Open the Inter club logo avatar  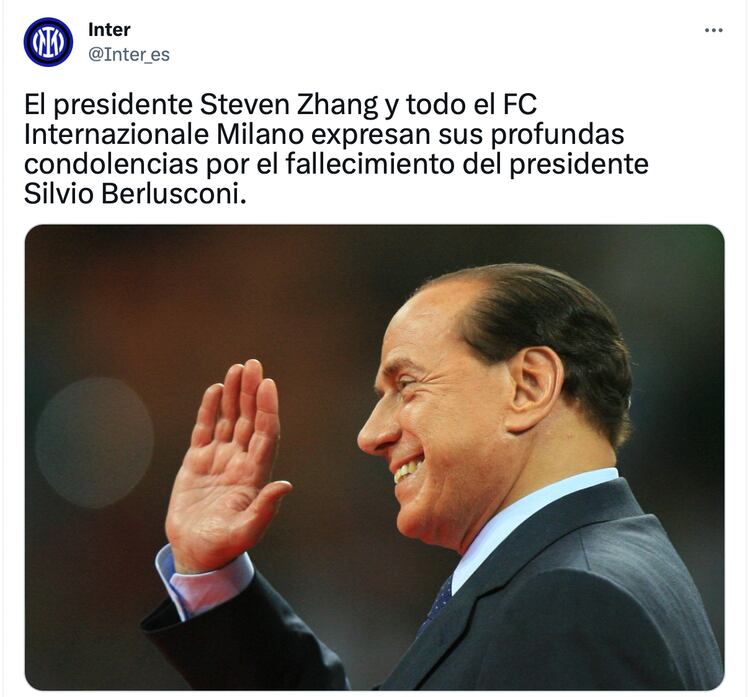pos(48,42)
